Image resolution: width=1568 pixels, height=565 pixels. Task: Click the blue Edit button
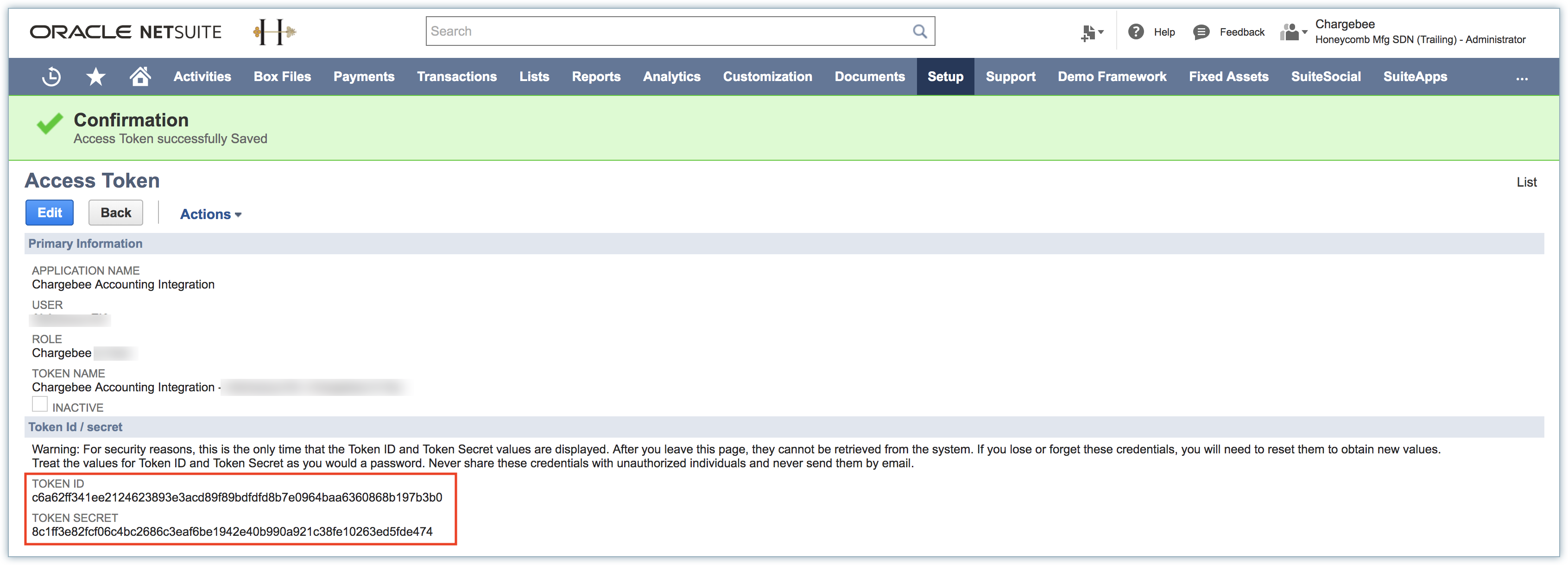click(x=49, y=213)
